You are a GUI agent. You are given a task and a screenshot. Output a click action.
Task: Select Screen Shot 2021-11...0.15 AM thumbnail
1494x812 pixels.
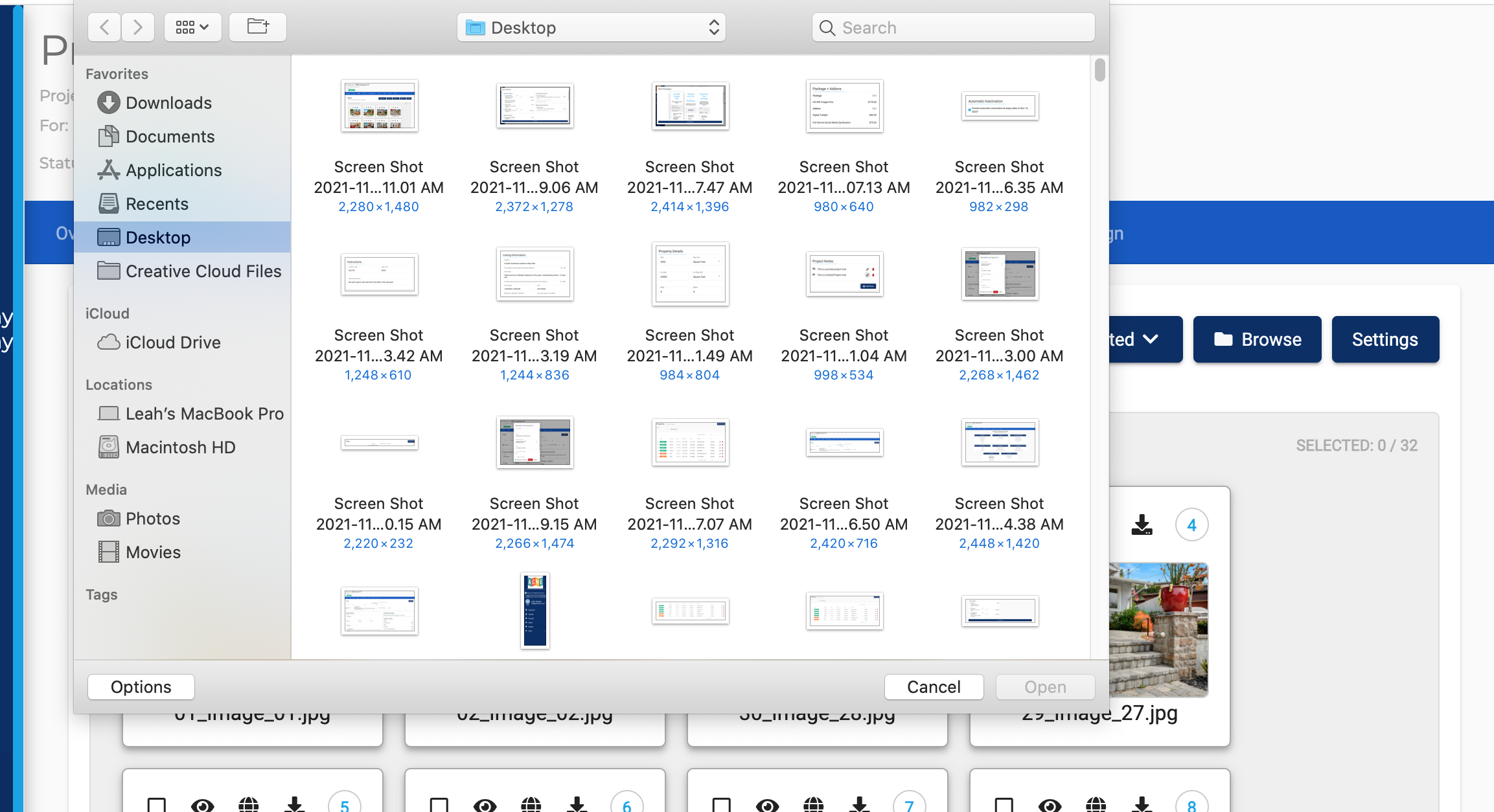[x=380, y=443]
